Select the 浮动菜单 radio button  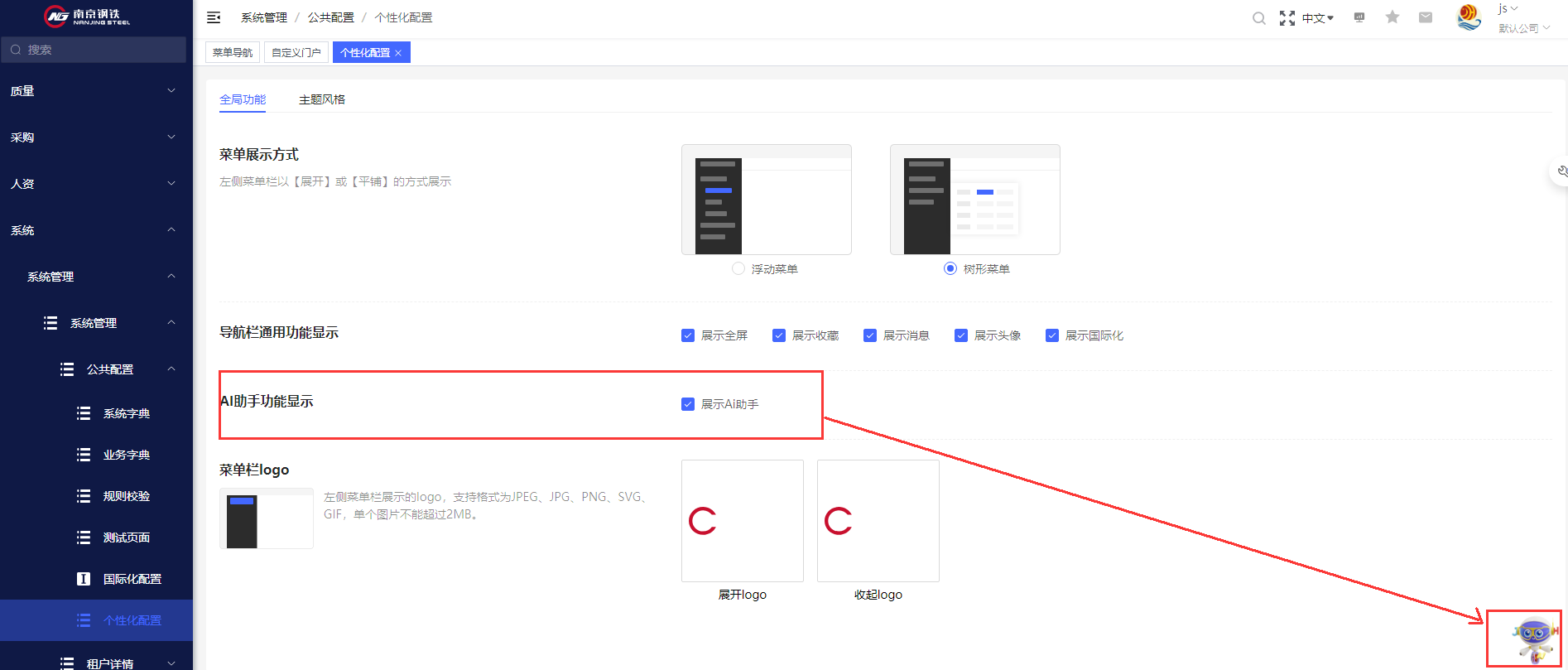pos(738,268)
